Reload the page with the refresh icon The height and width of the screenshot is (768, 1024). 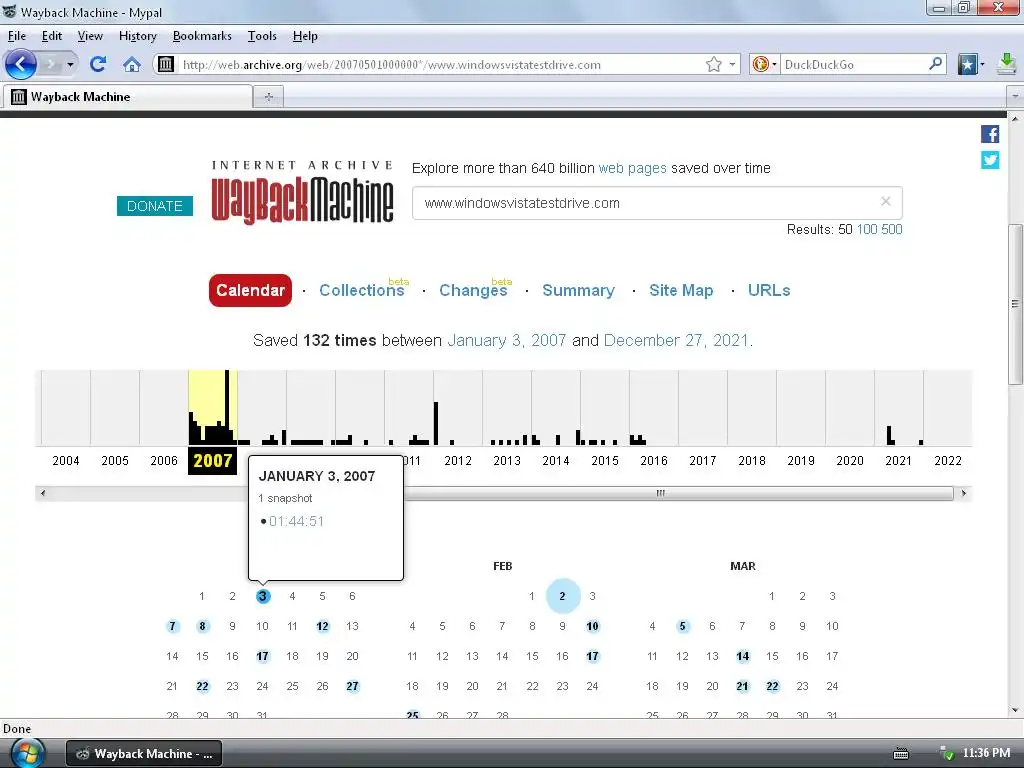click(98, 64)
